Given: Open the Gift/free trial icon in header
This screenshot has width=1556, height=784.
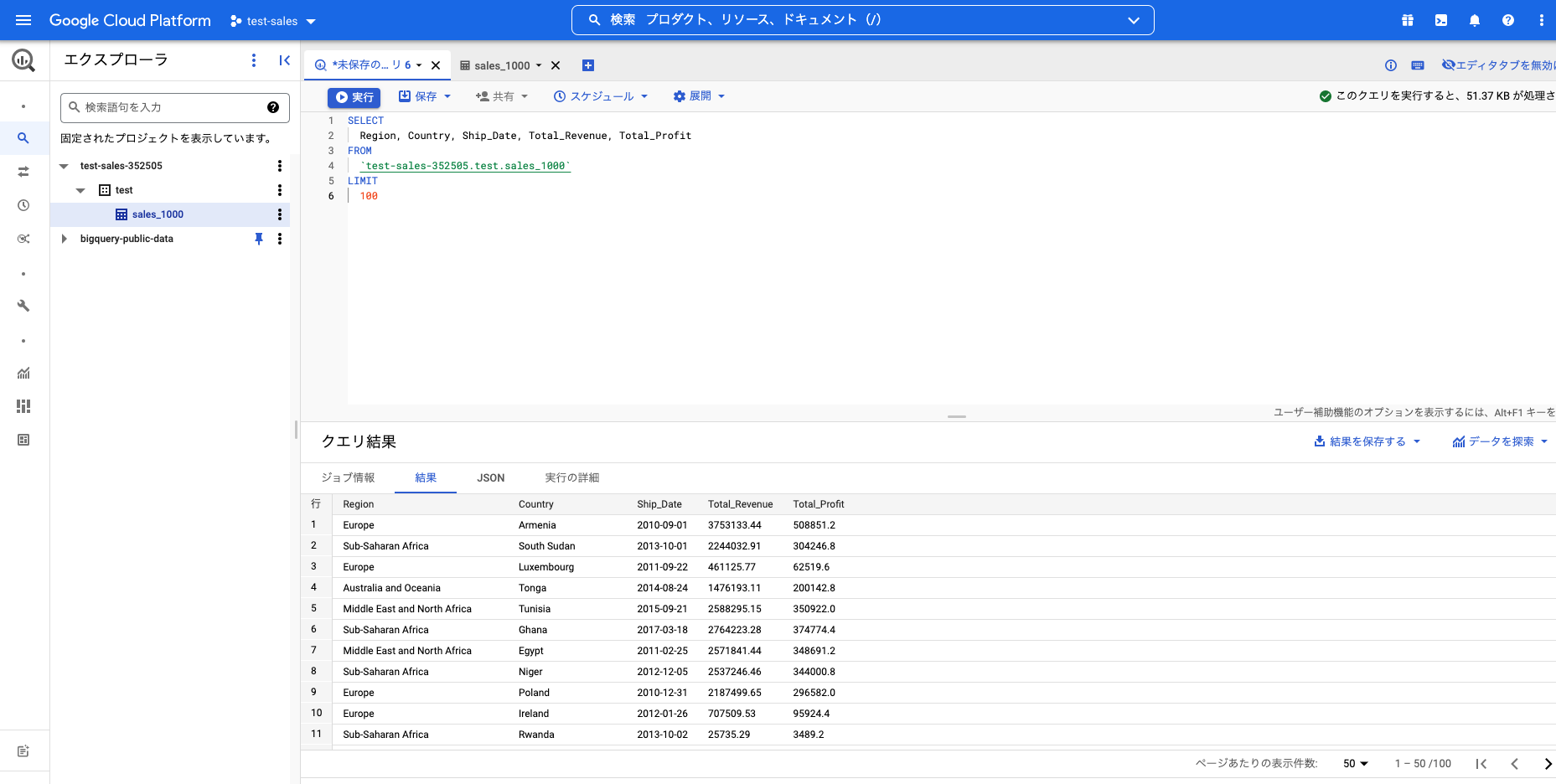Looking at the screenshot, I should (1408, 20).
